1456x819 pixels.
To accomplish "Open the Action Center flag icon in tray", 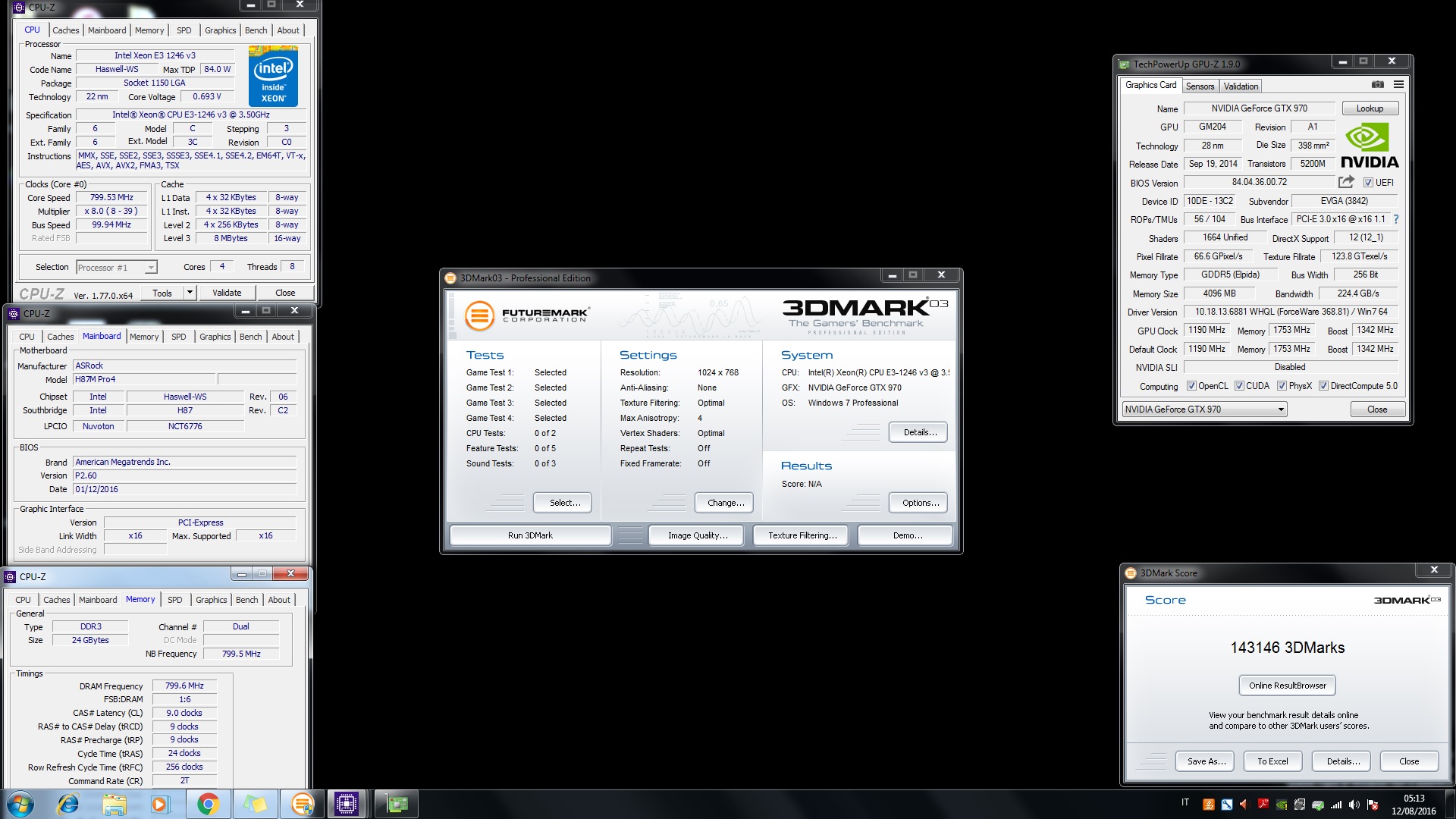I will 1372,805.
